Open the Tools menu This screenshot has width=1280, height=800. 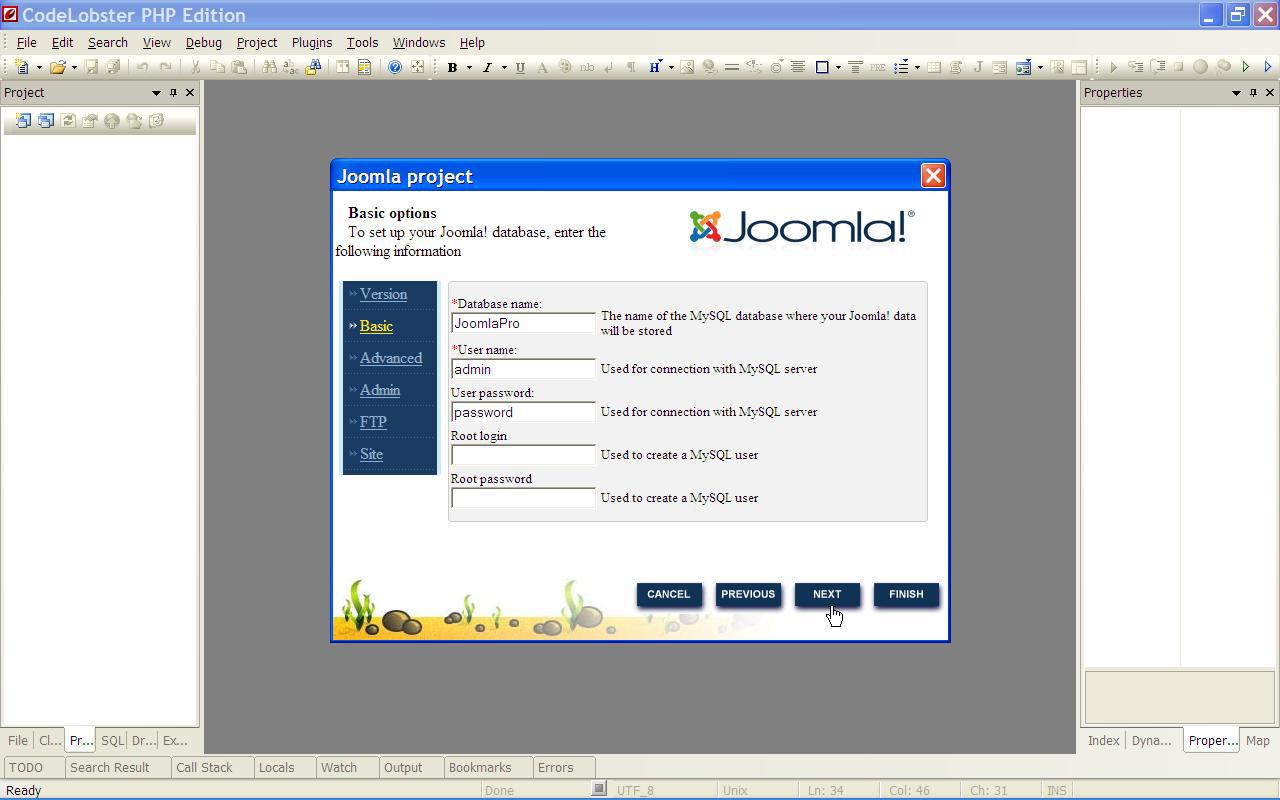(362, 43)
